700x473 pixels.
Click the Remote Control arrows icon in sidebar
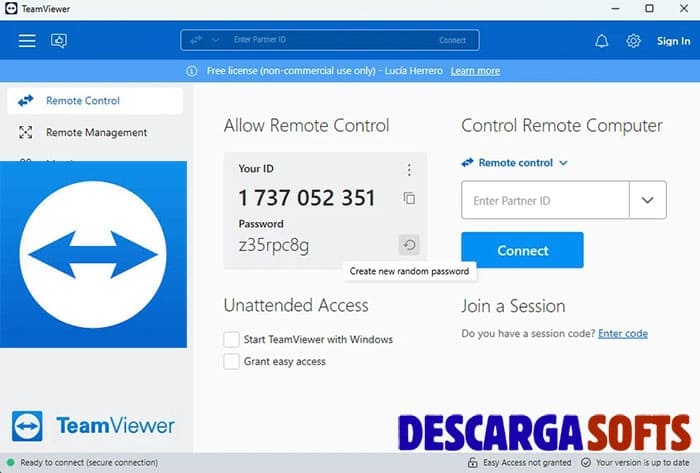25,101
